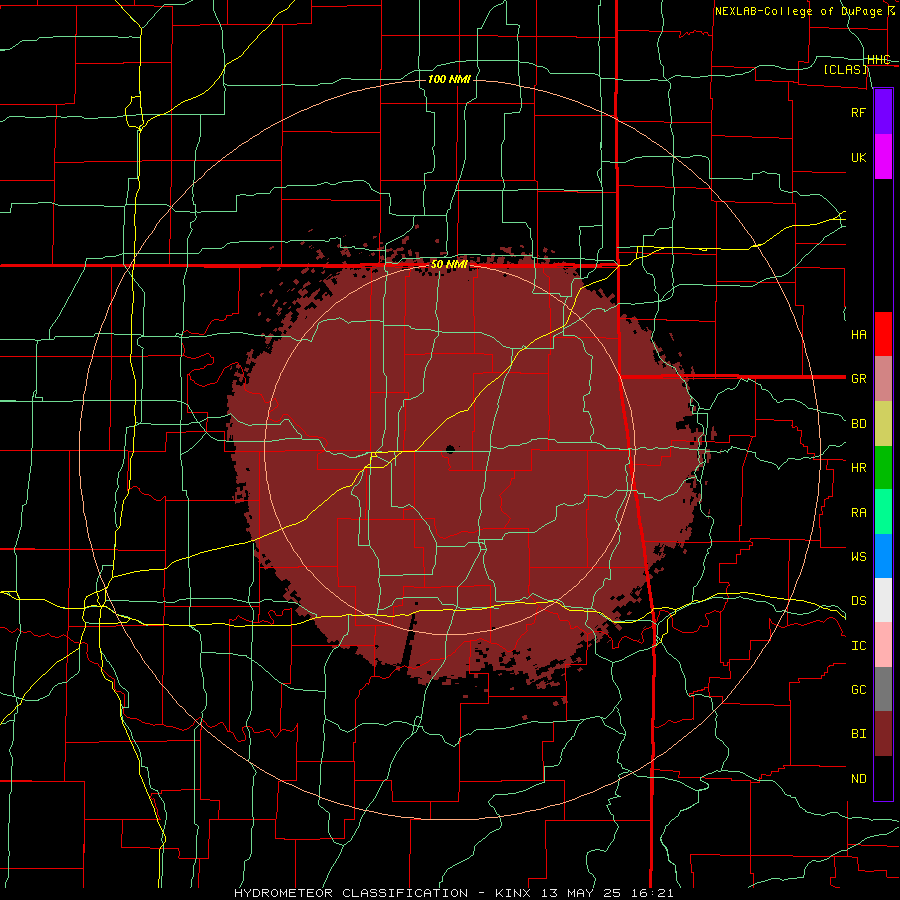Click the WS blue legend swatch
The image size is (900, 900).
[x=883, y=556]
